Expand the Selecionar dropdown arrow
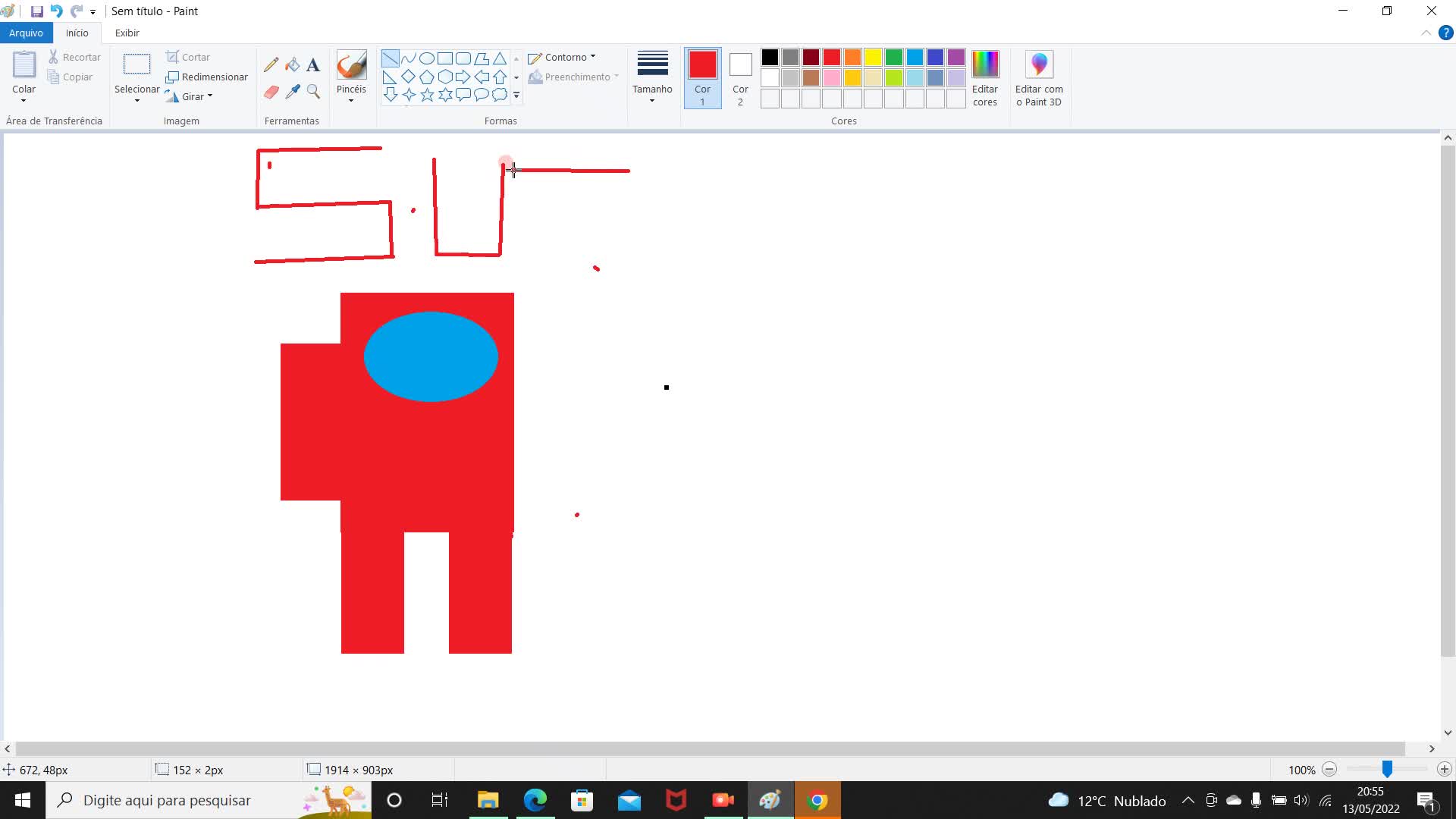1456x819 pixels. pos(136,101)
